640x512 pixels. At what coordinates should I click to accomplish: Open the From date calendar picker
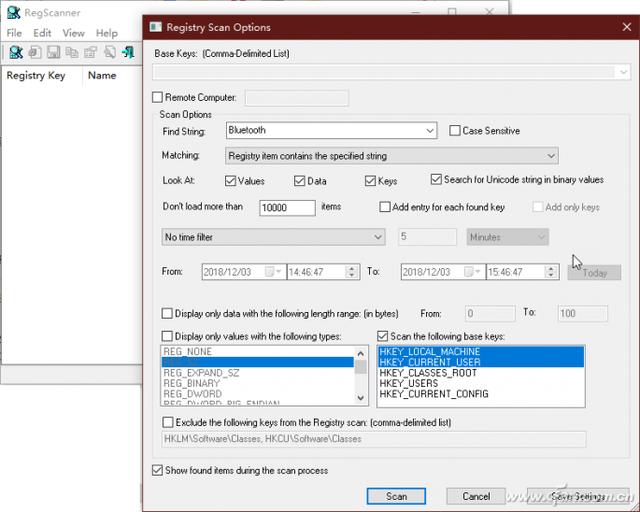[x=273, y=272]
